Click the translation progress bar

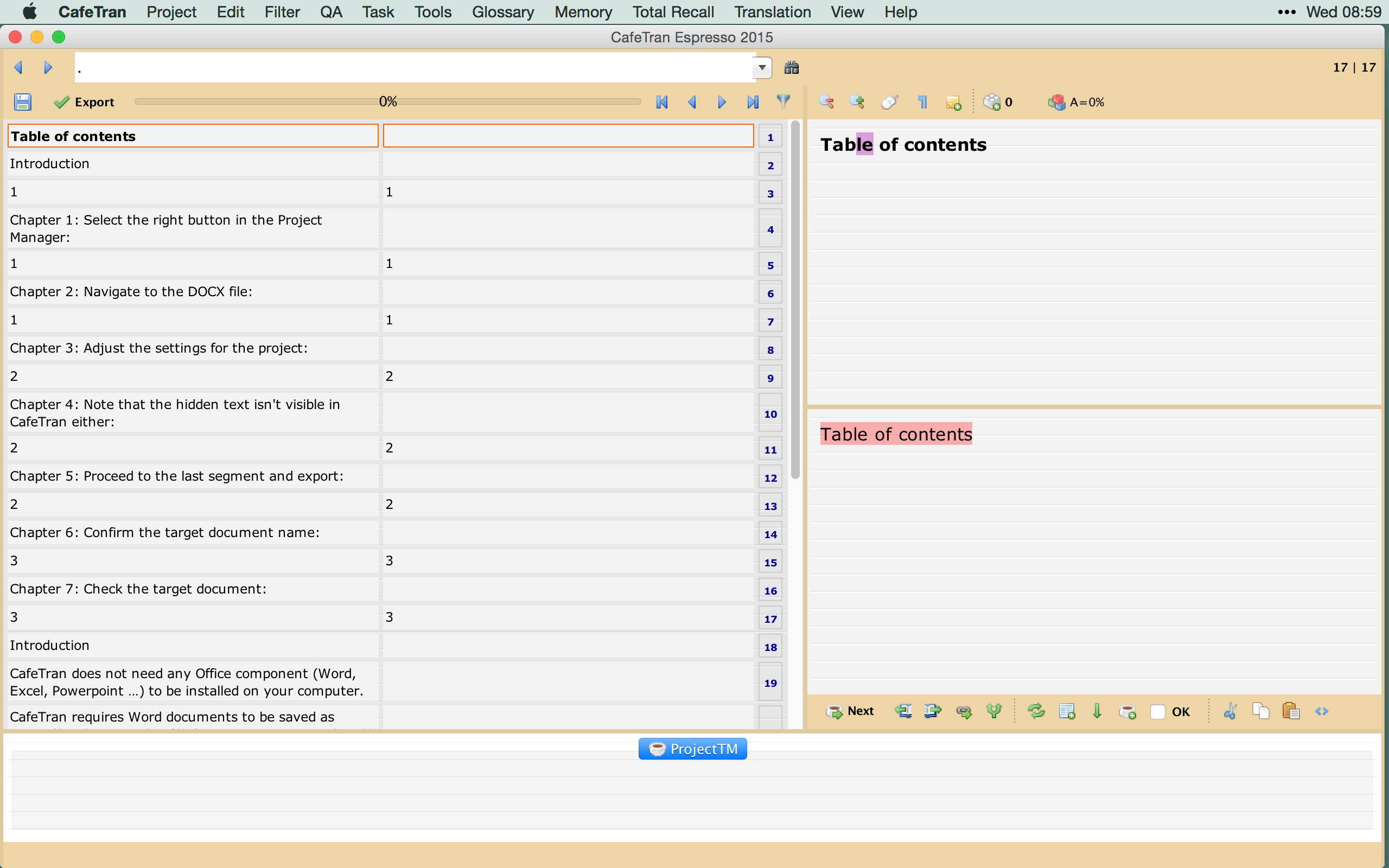[387, 101]
